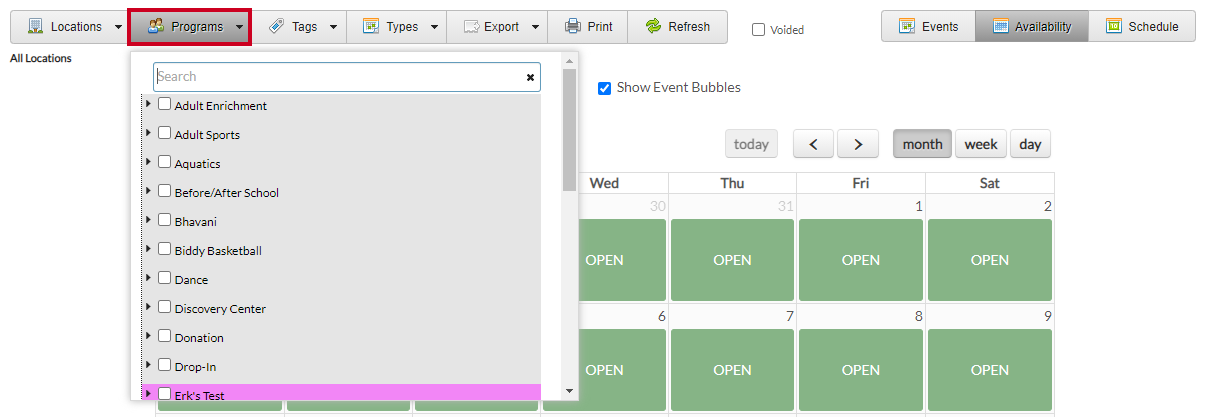Screen dimensions: 1207x417
Task: Switch to the Schedule view tab
Action: coord(1142,27)
